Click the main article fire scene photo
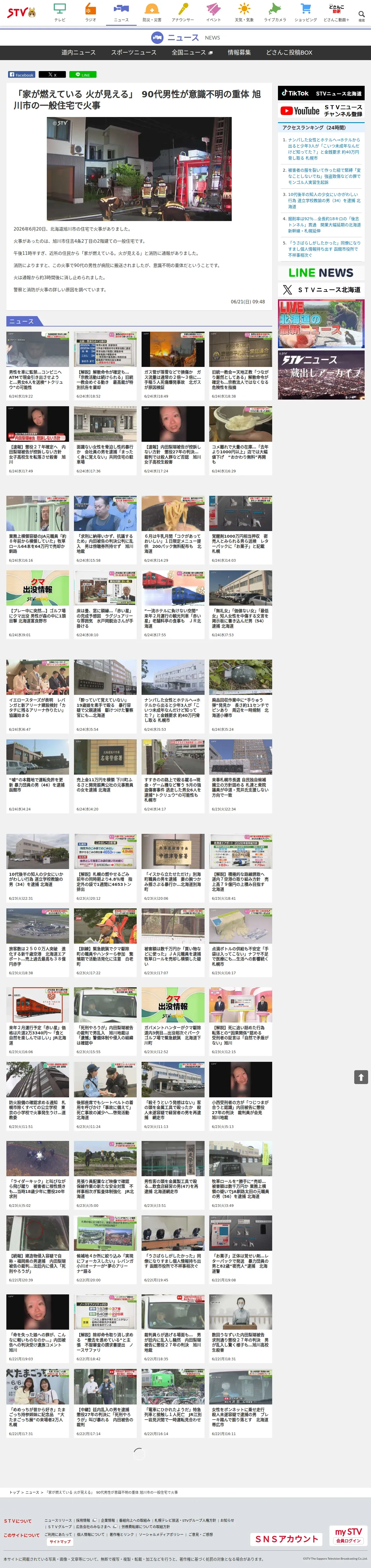 click(139, 169)
